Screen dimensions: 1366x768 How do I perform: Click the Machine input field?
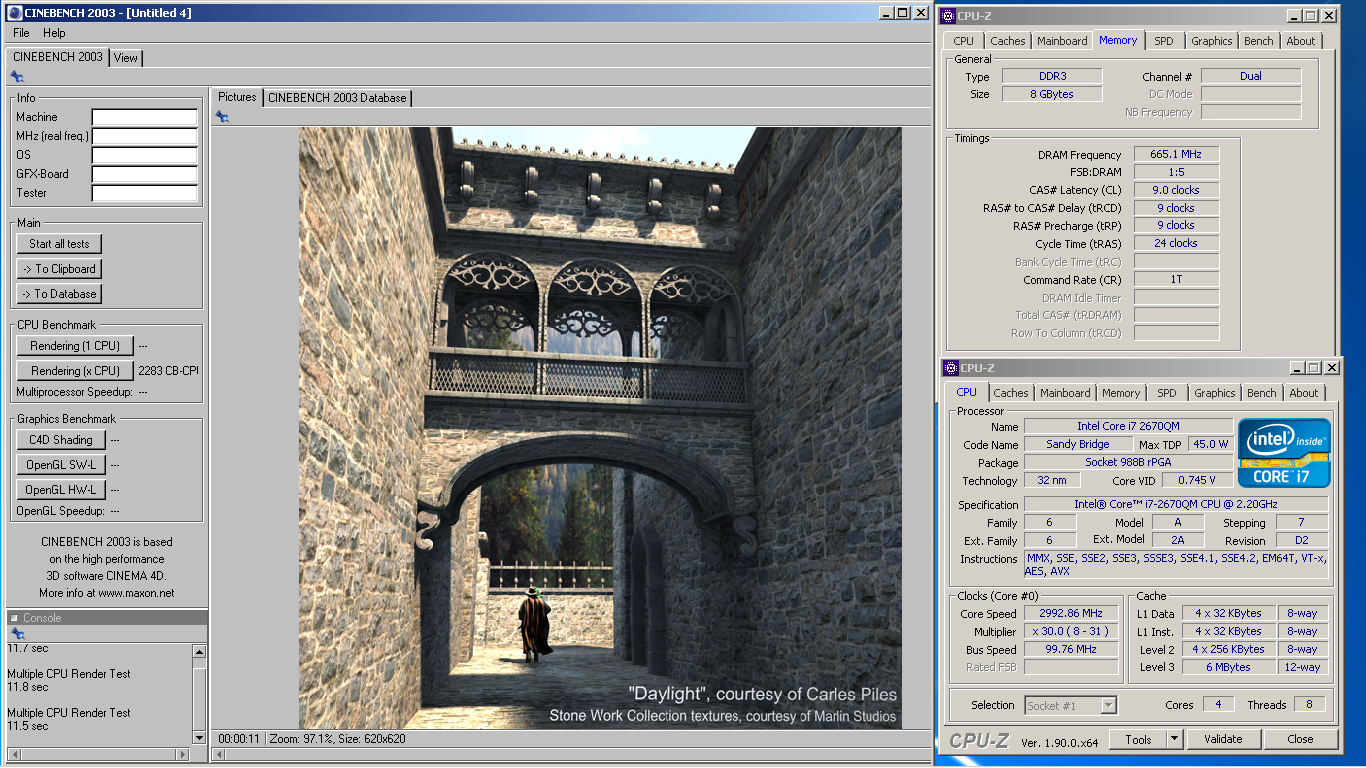145,117
